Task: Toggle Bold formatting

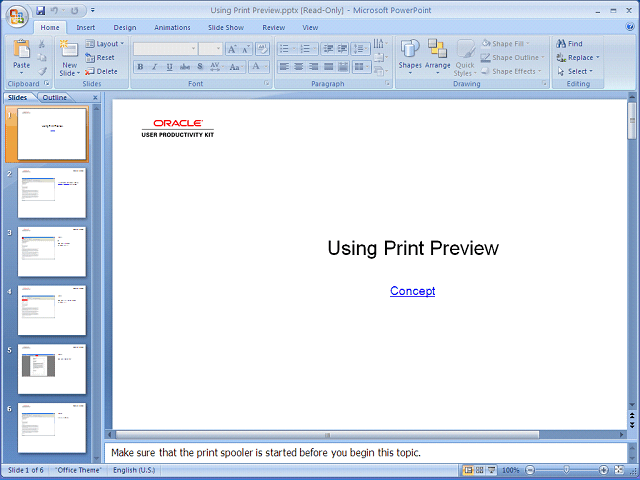Action: coord(140,67)
